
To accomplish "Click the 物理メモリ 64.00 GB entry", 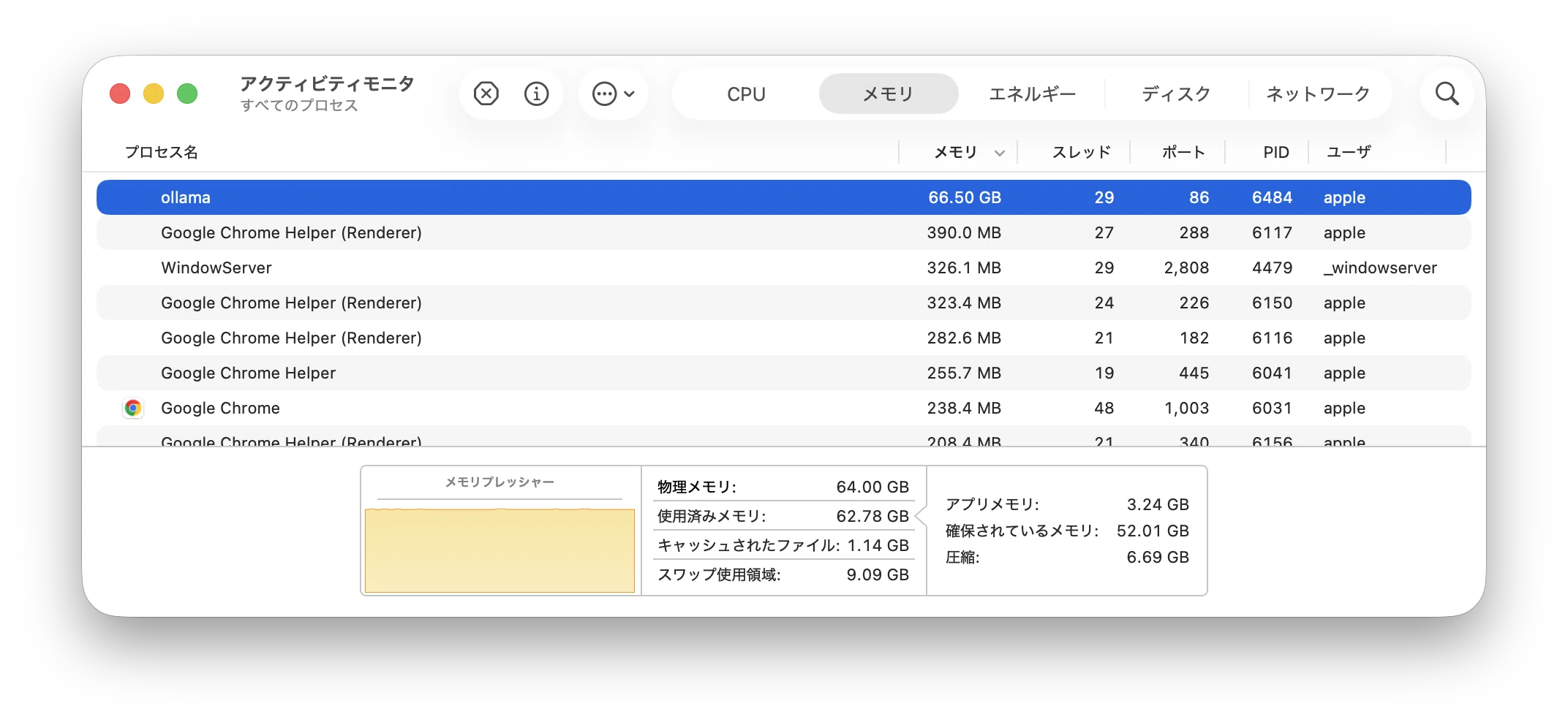I will pyautogui.click(x=783, y=487).
